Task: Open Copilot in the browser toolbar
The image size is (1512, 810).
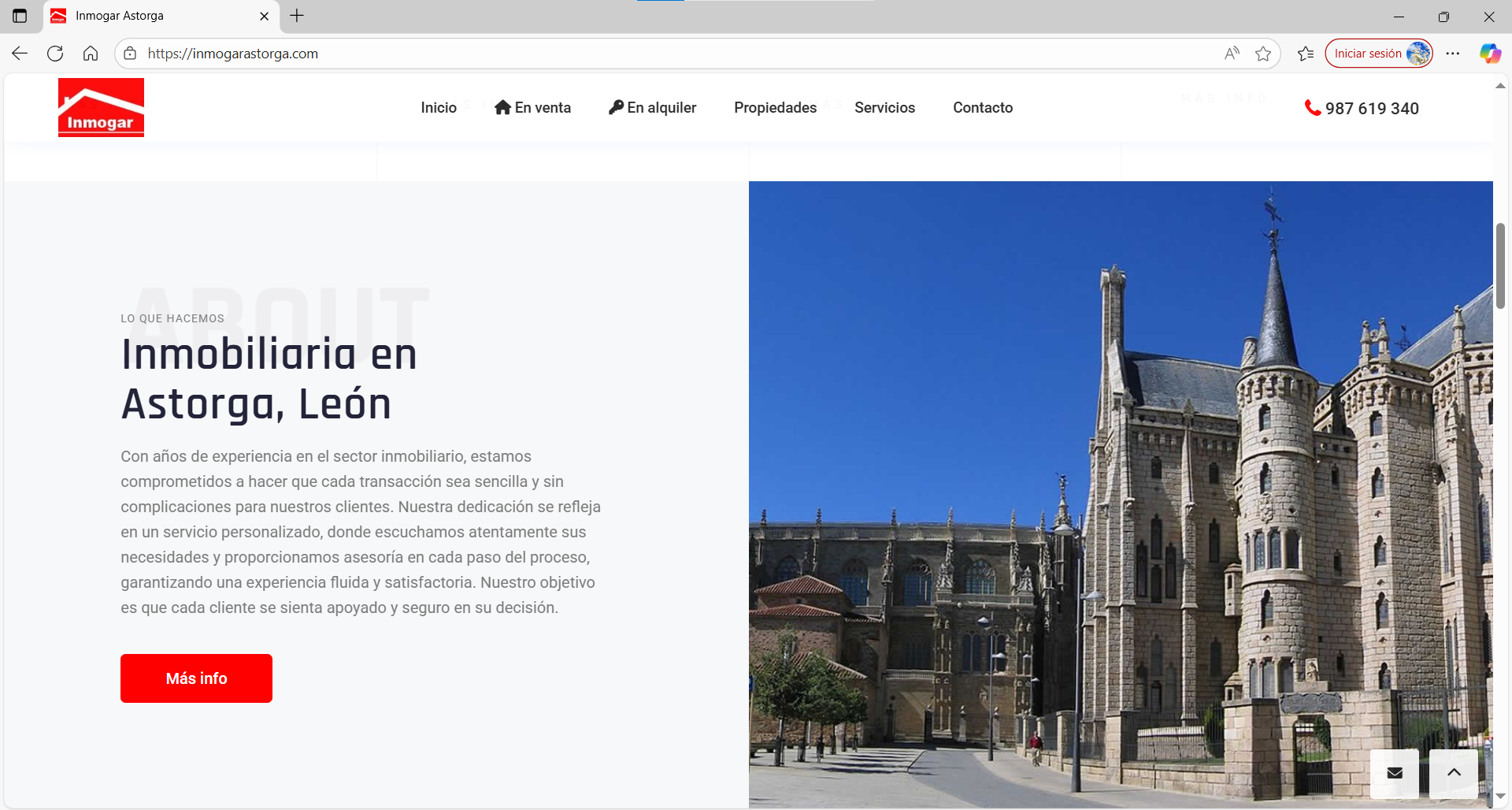Action: tap(1490, 53)
